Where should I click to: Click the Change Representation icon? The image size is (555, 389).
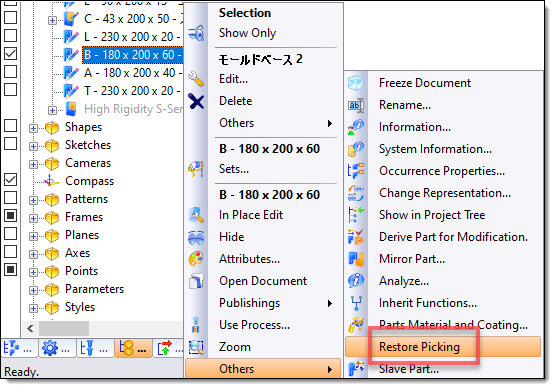point(356,193)
